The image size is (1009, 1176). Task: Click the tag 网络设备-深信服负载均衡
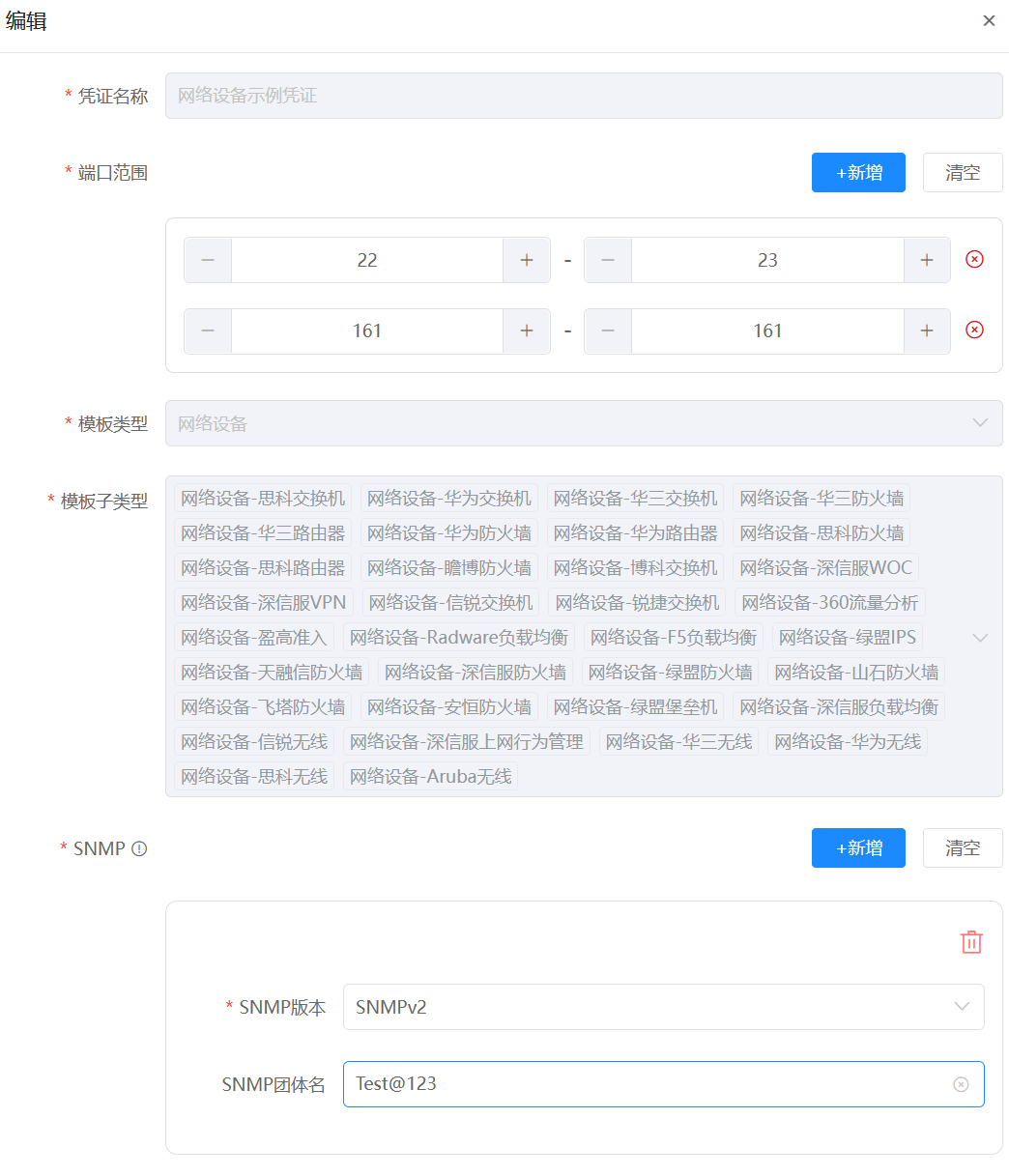pyautogui.click(x=839, y=707)
